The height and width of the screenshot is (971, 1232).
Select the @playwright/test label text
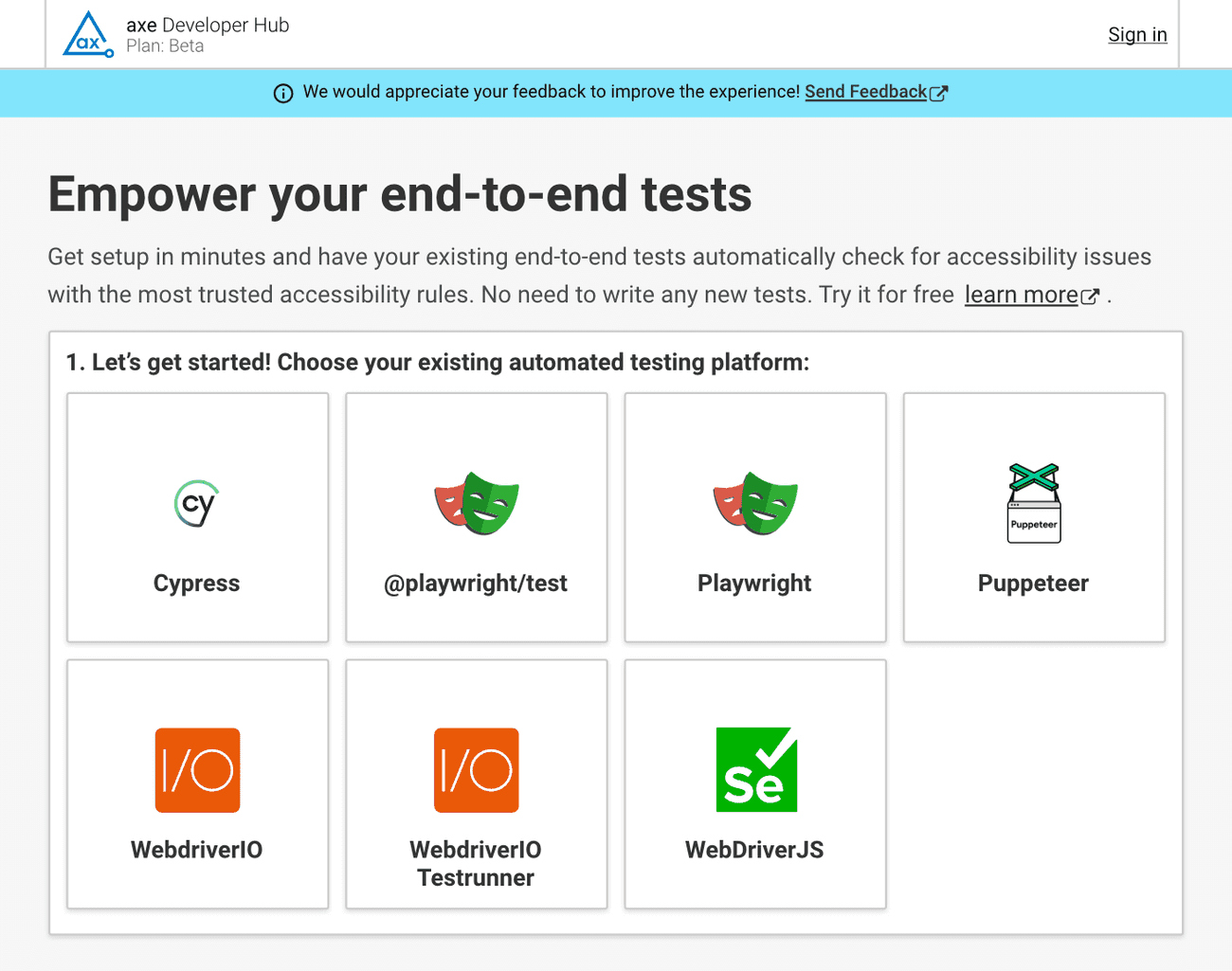pos(476,584)
